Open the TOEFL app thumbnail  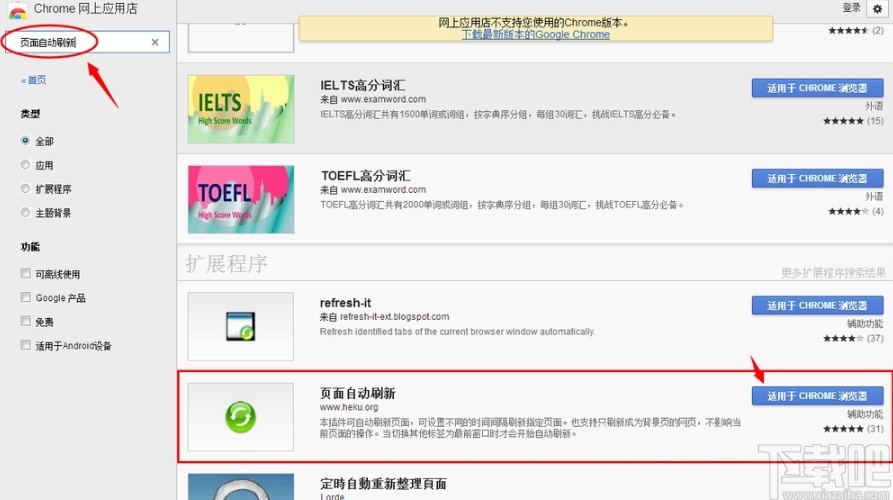241,199
